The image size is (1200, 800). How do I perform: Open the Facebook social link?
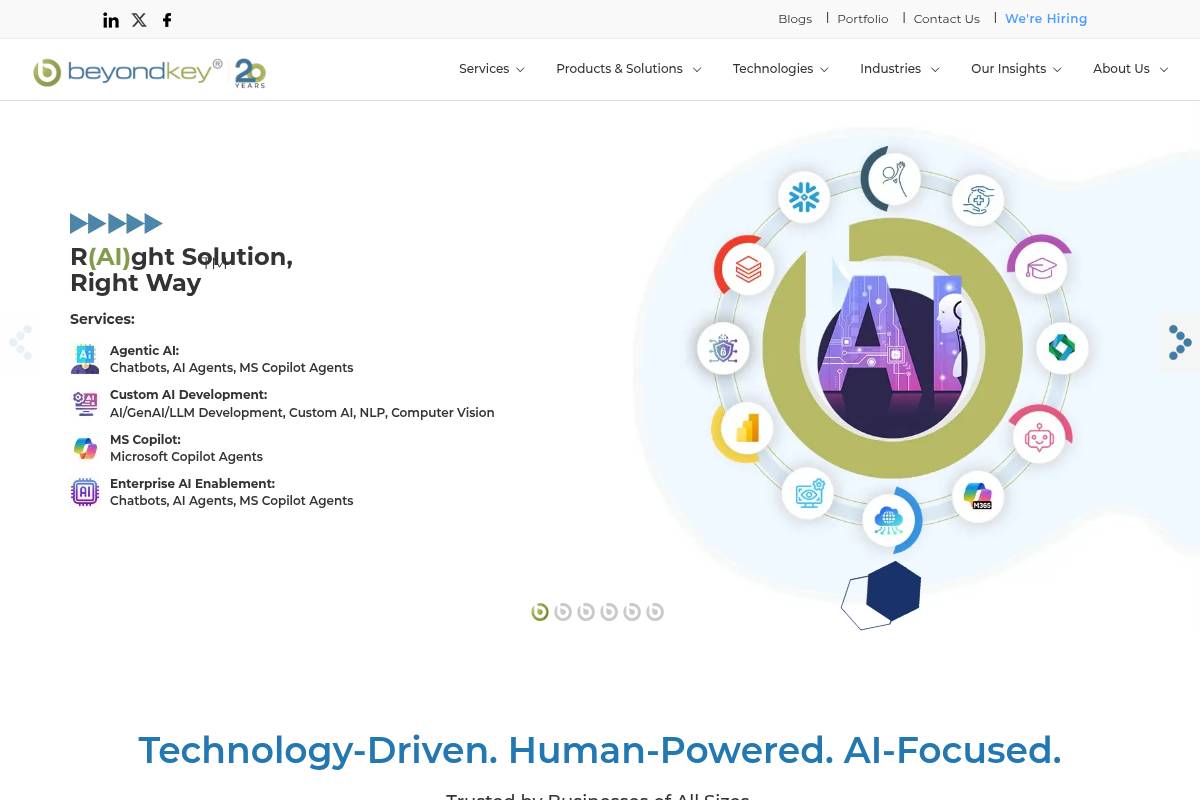coord(167,20)
